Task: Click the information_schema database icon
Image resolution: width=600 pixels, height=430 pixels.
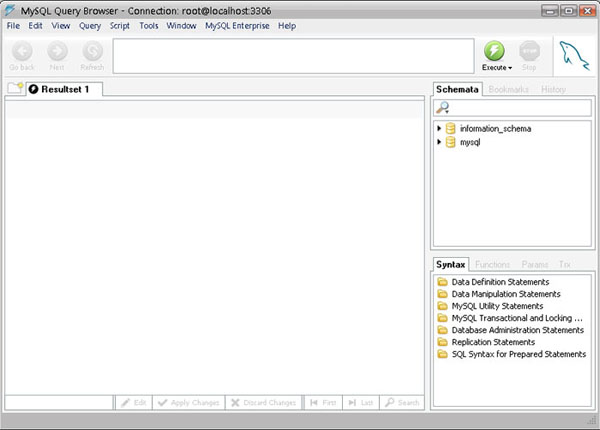Action: [x=451, y=129]
